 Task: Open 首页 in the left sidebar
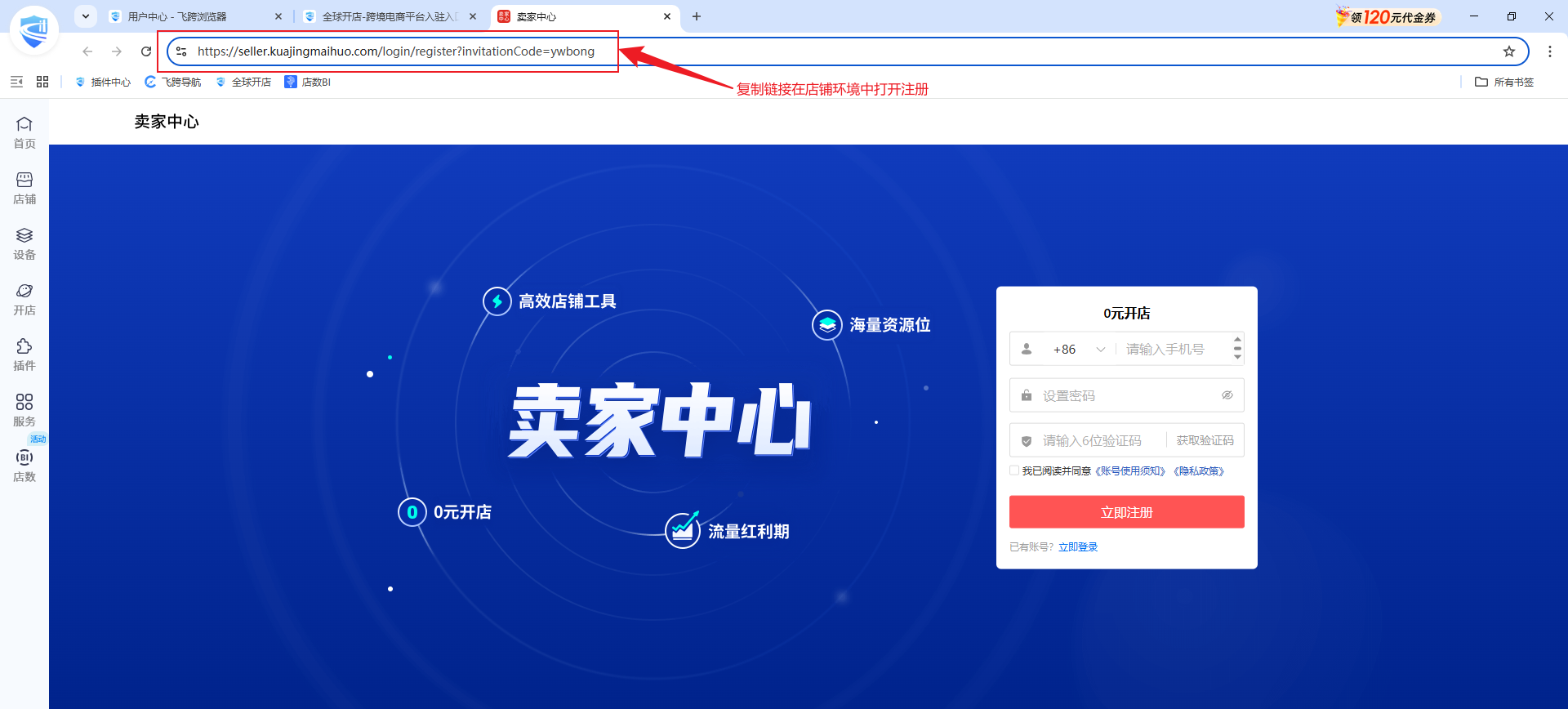(24, 132)
